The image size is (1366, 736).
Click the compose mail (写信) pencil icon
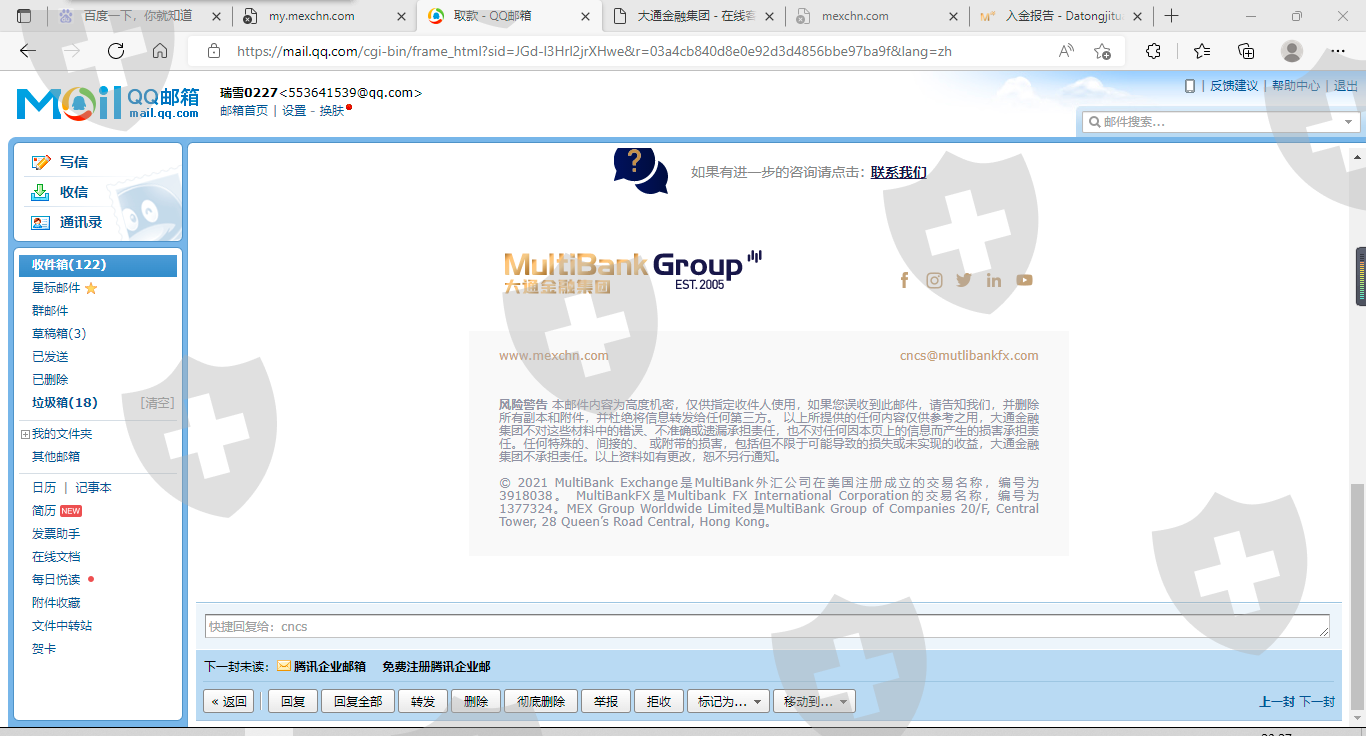point(41,162)
